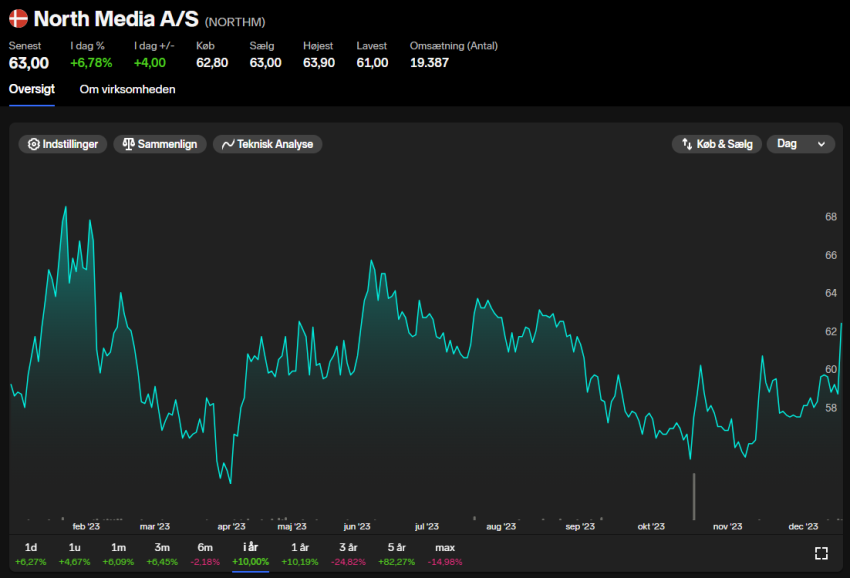Viewport: 850px width, 578px height.
Task: Click the large volume bar near nov '23
Action: (x=694, y=496)
